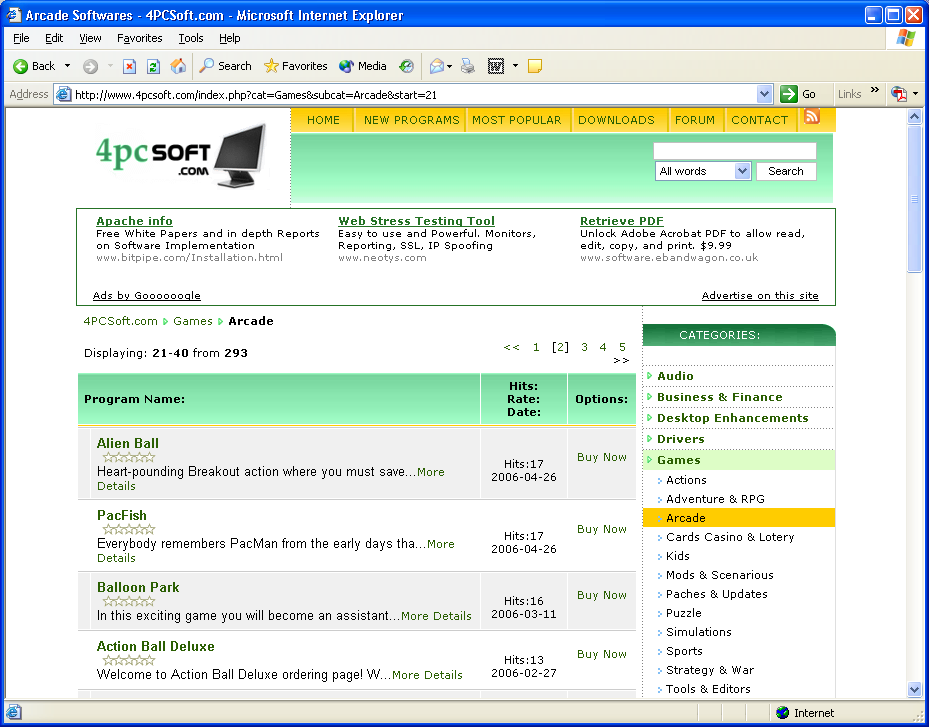The height and width of the screenshot is (727, 929).
Task: Open the Back history dropdown arrow
Action: pos(68,66)
